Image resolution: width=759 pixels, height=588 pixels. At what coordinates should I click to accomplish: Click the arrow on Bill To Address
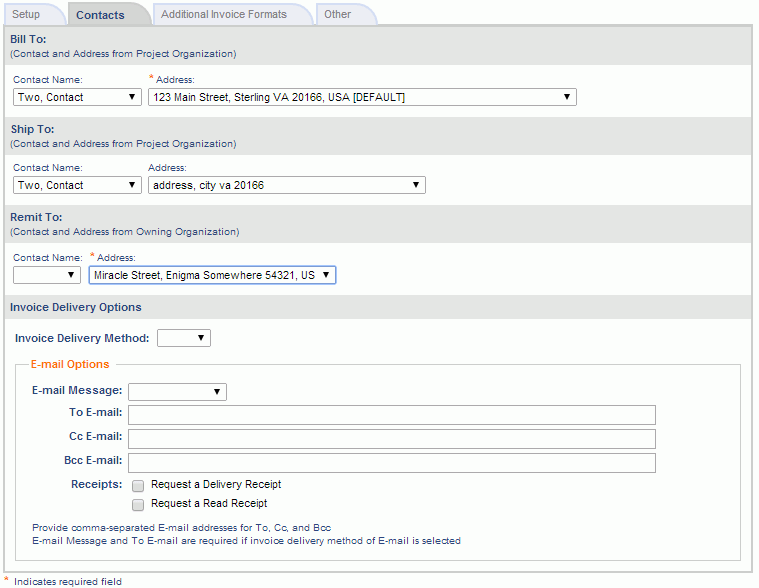[567, 97]
